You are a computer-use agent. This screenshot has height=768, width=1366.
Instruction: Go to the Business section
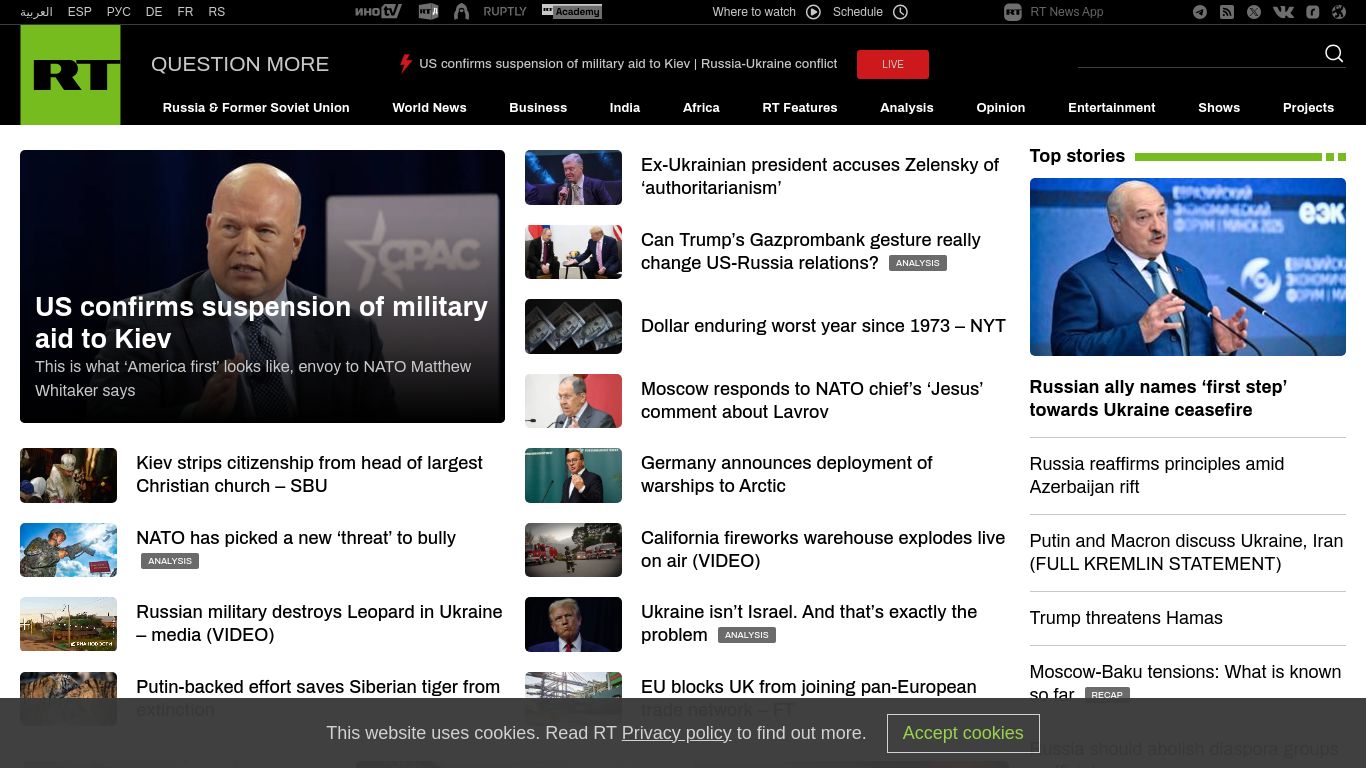pyautogui.click(x=538, y=107)
